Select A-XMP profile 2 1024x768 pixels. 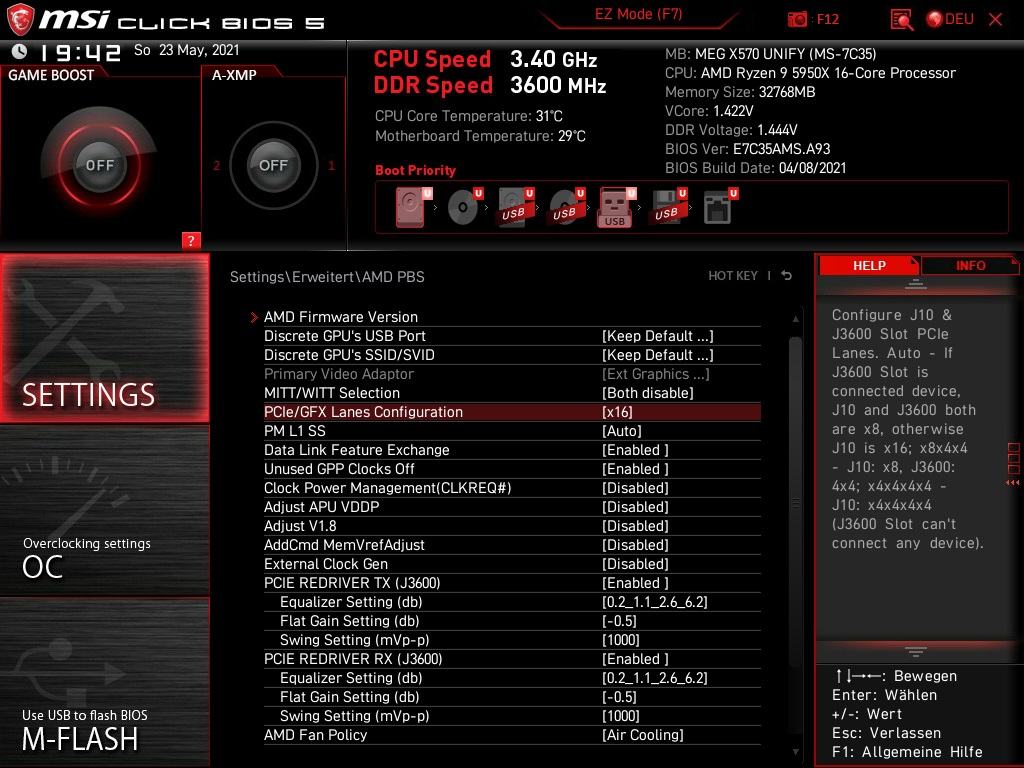tap(216, 166)
